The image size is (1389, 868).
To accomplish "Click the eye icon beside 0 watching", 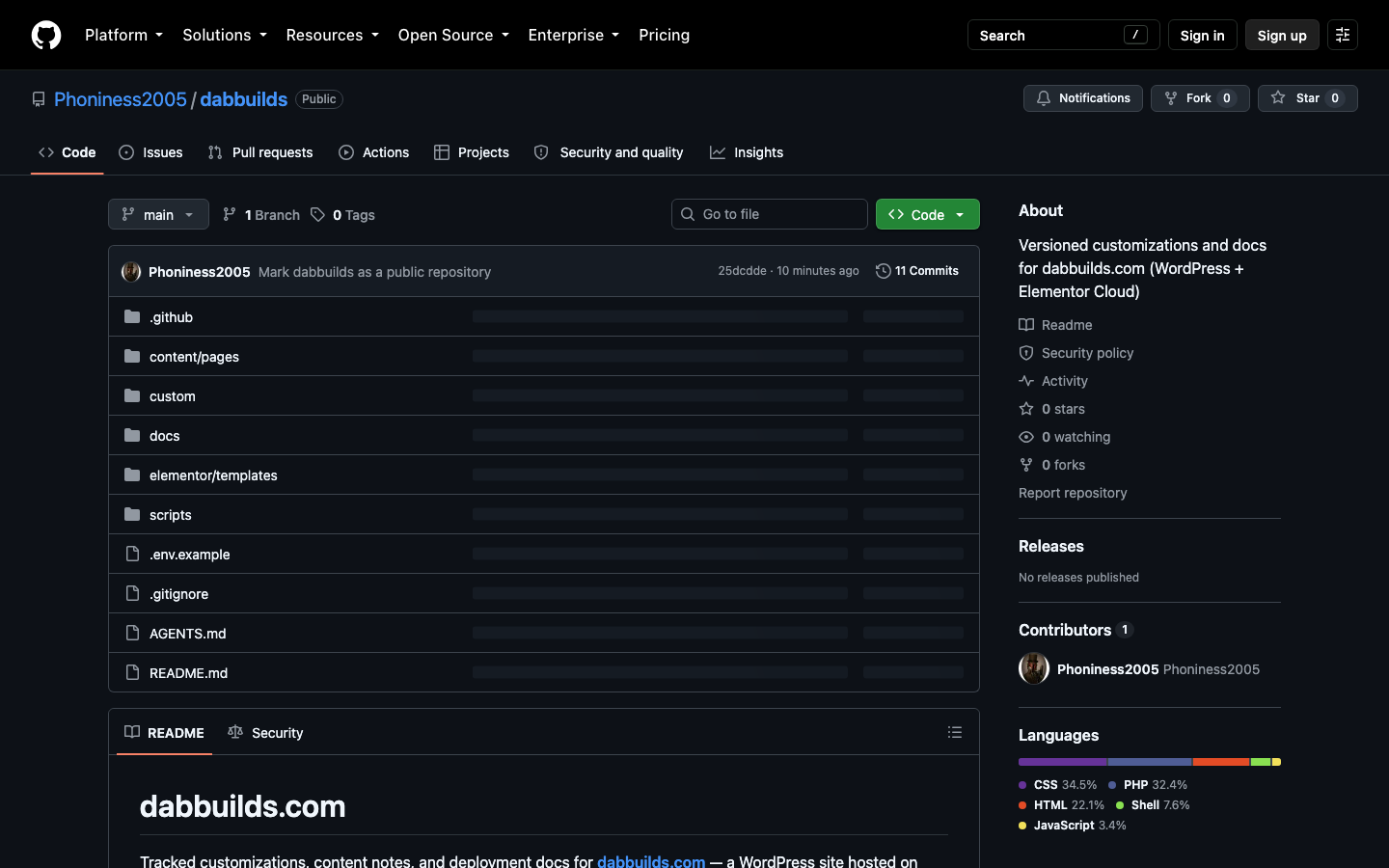I will 1026,437.
